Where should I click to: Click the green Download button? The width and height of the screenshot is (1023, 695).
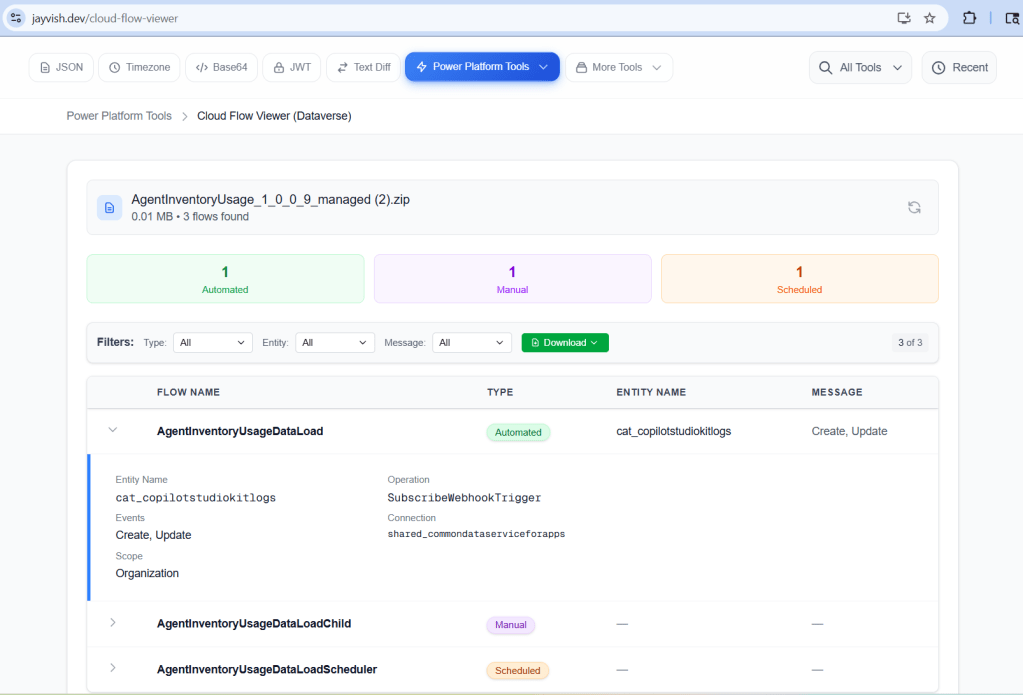pos(565,342)
